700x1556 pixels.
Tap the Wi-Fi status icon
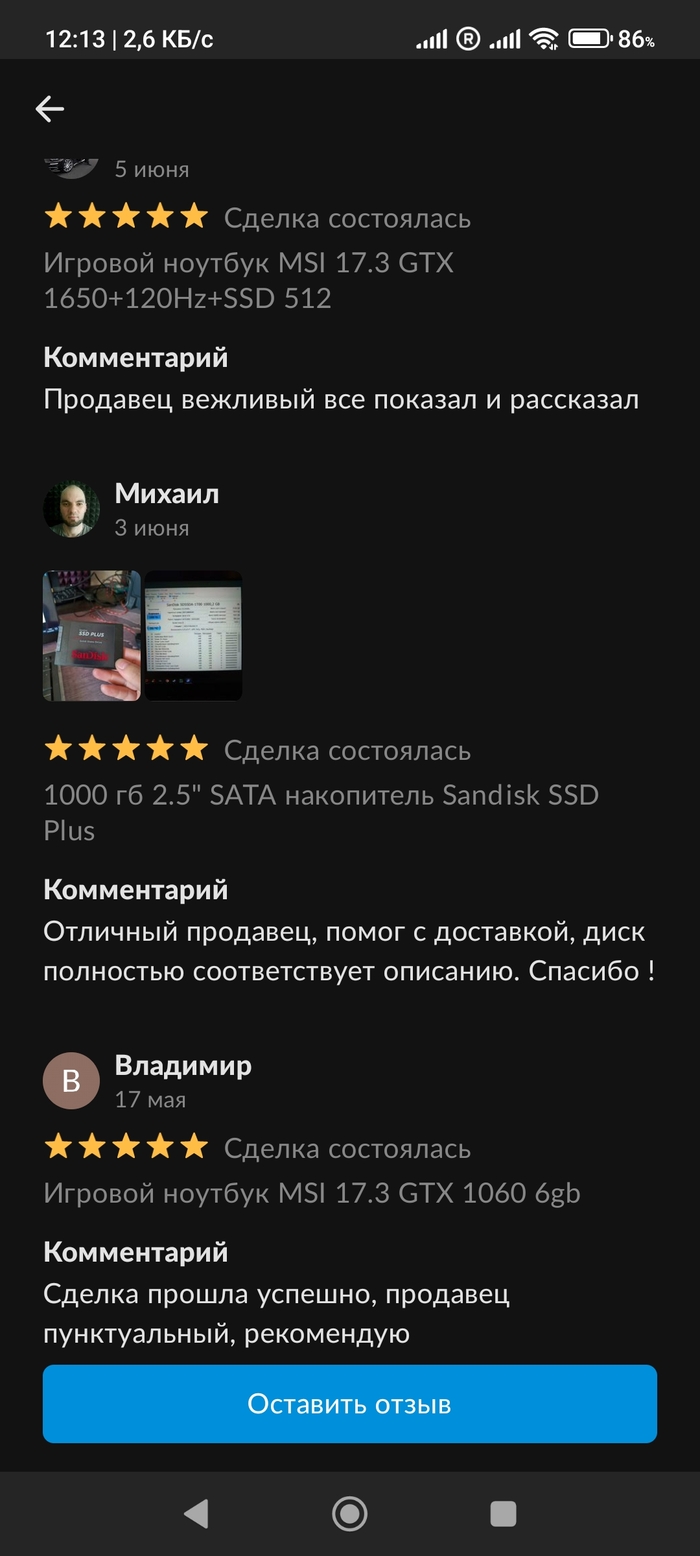544,39
